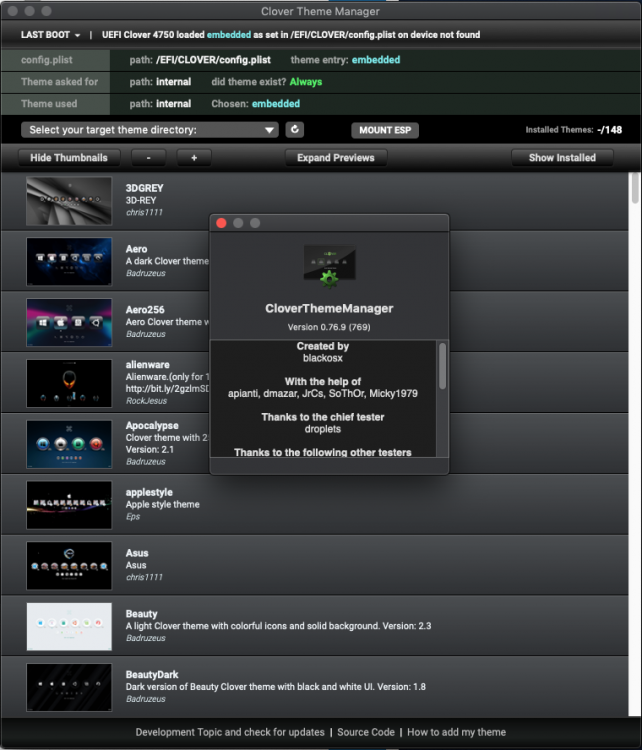This screenshot has width=642, height=750.
Task: Click Eps author name under applestyle
Action: 133,517
